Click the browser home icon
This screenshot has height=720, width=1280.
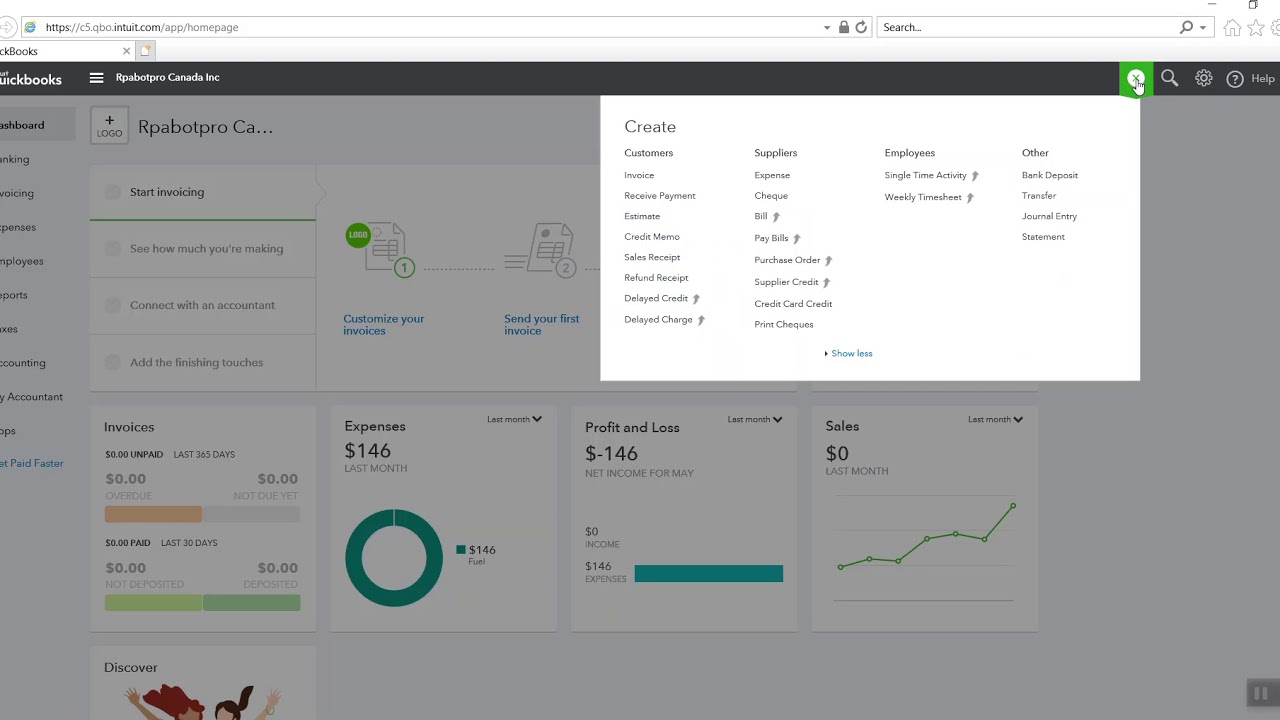(x=1232, y=27)
